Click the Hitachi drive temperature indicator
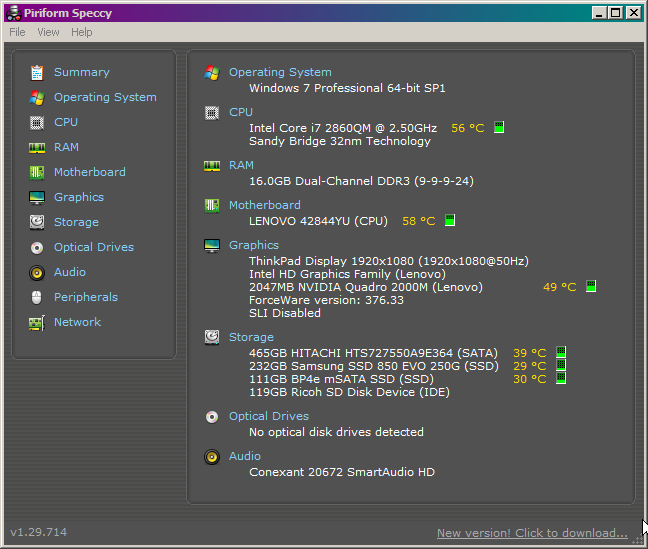The width and height of the screenshot is (648, 549). tap(530, 353)
